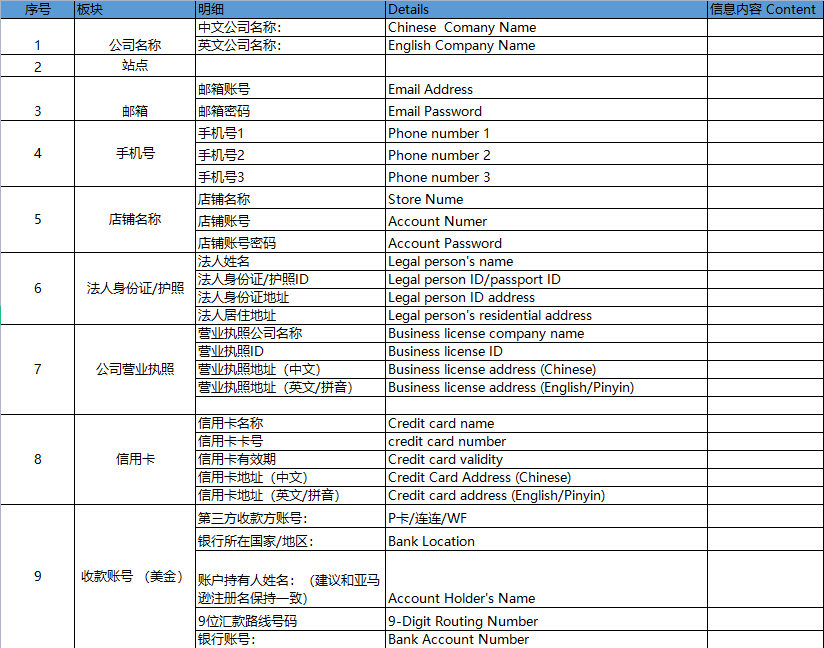Select the header cell '明细'
This screenshot has width=824, height=648.
point(291,9)
